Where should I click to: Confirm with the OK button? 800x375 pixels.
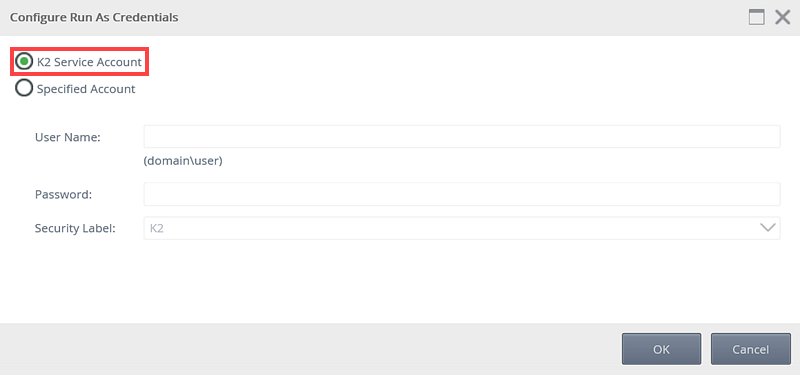tap(661, 349)
